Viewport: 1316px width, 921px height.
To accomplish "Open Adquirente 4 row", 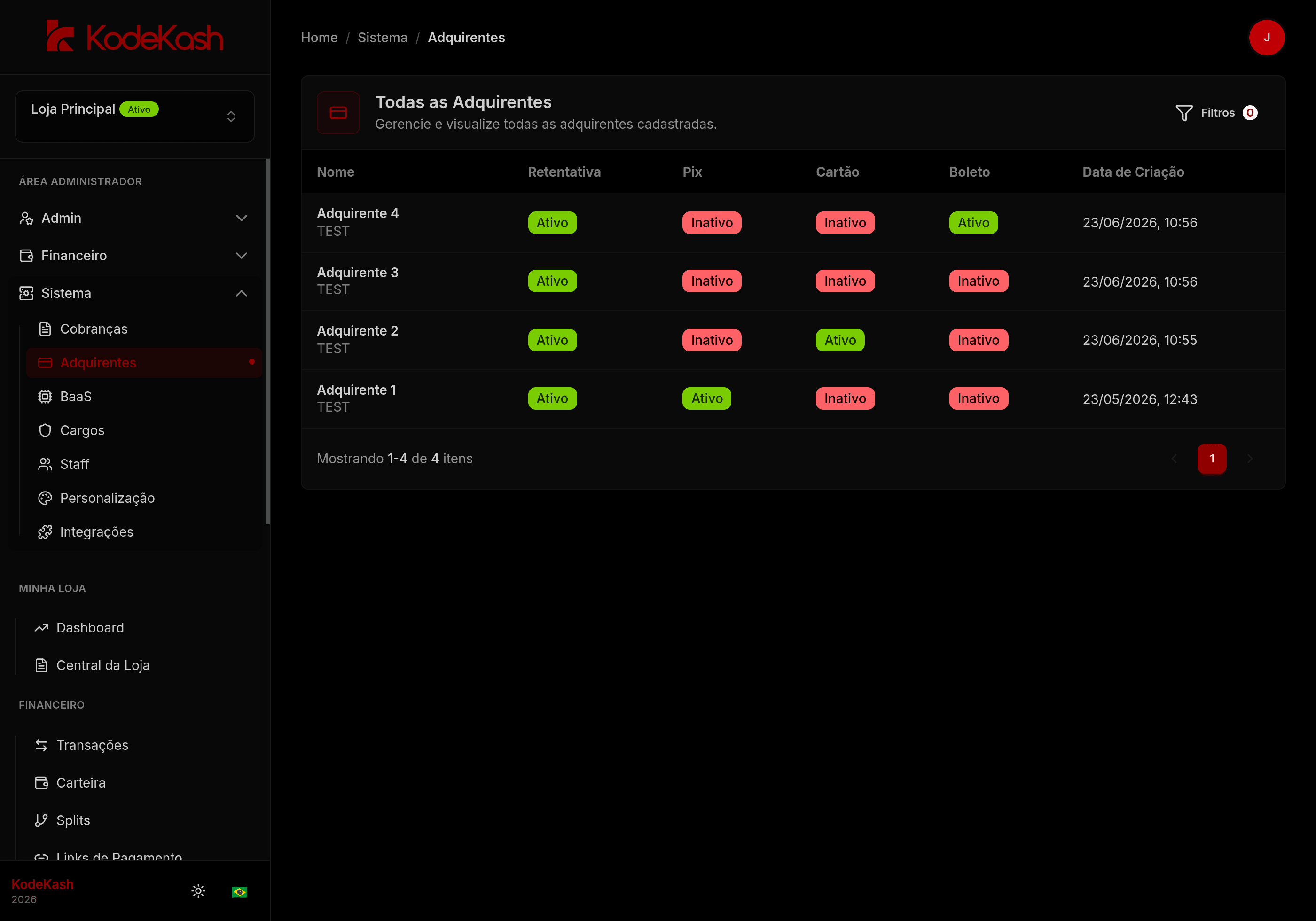I will [x=793, y=222].
